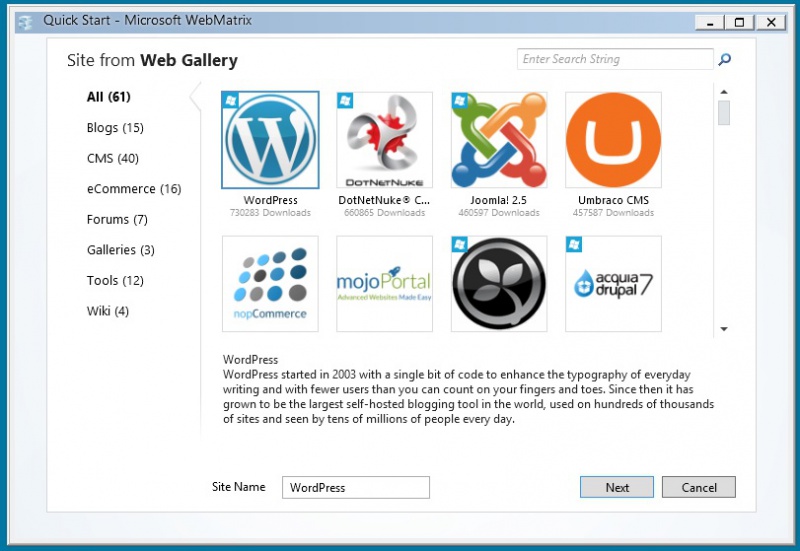The image size is (800, 551).
Task: Select the Umbraco CMS orange icon
Action: point(613,140)
